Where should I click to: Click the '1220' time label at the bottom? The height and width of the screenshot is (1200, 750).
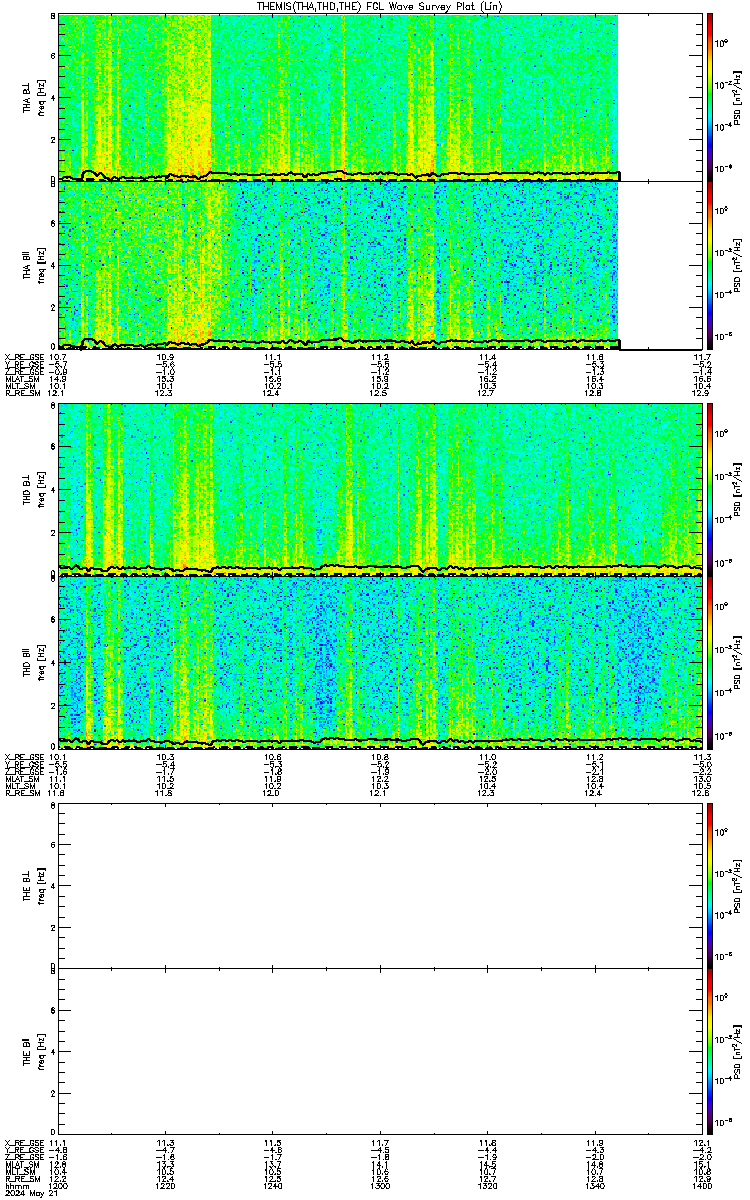[x=165, y=1187]
